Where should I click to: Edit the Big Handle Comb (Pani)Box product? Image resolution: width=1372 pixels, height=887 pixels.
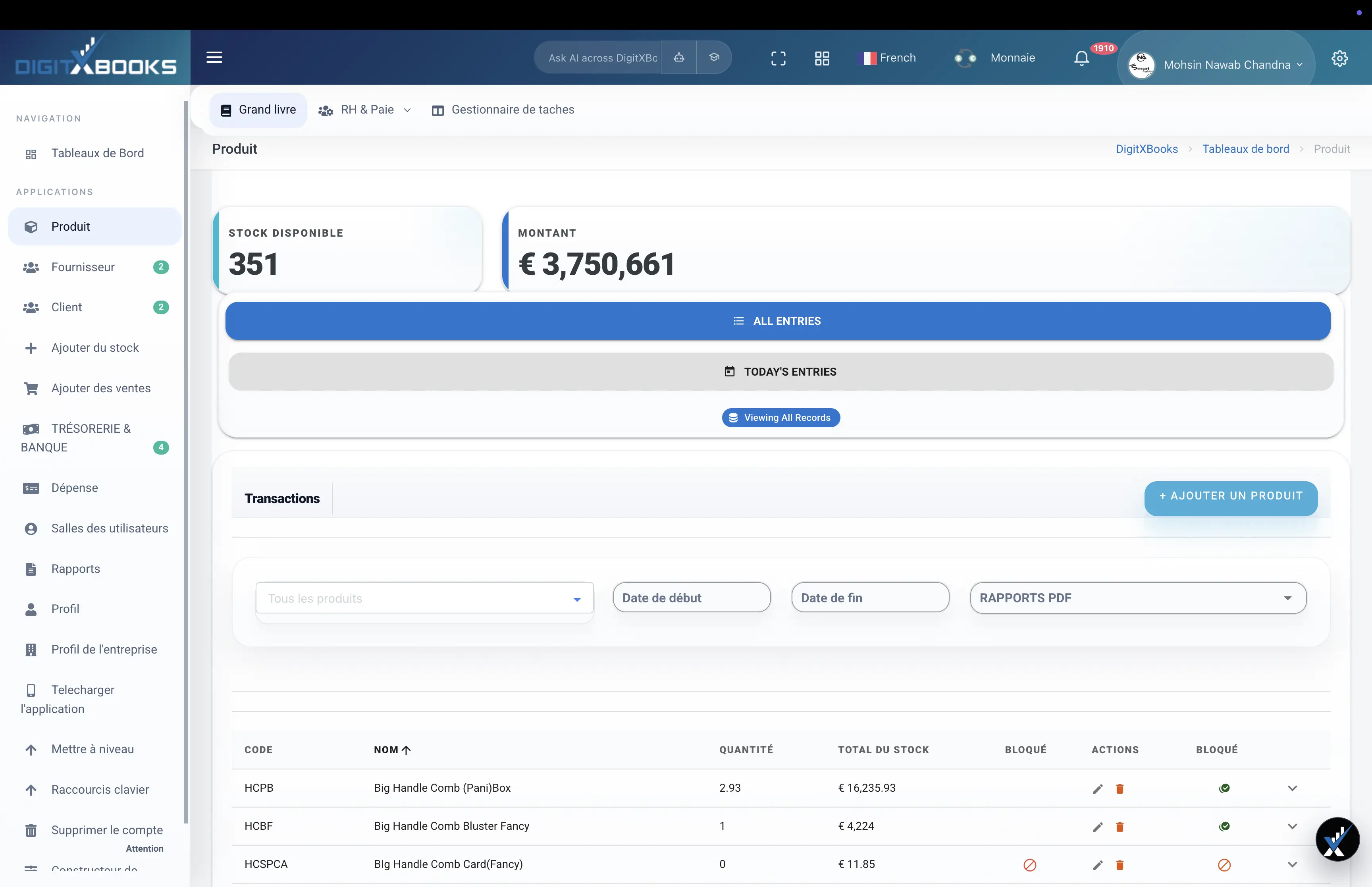(1097, 789)
